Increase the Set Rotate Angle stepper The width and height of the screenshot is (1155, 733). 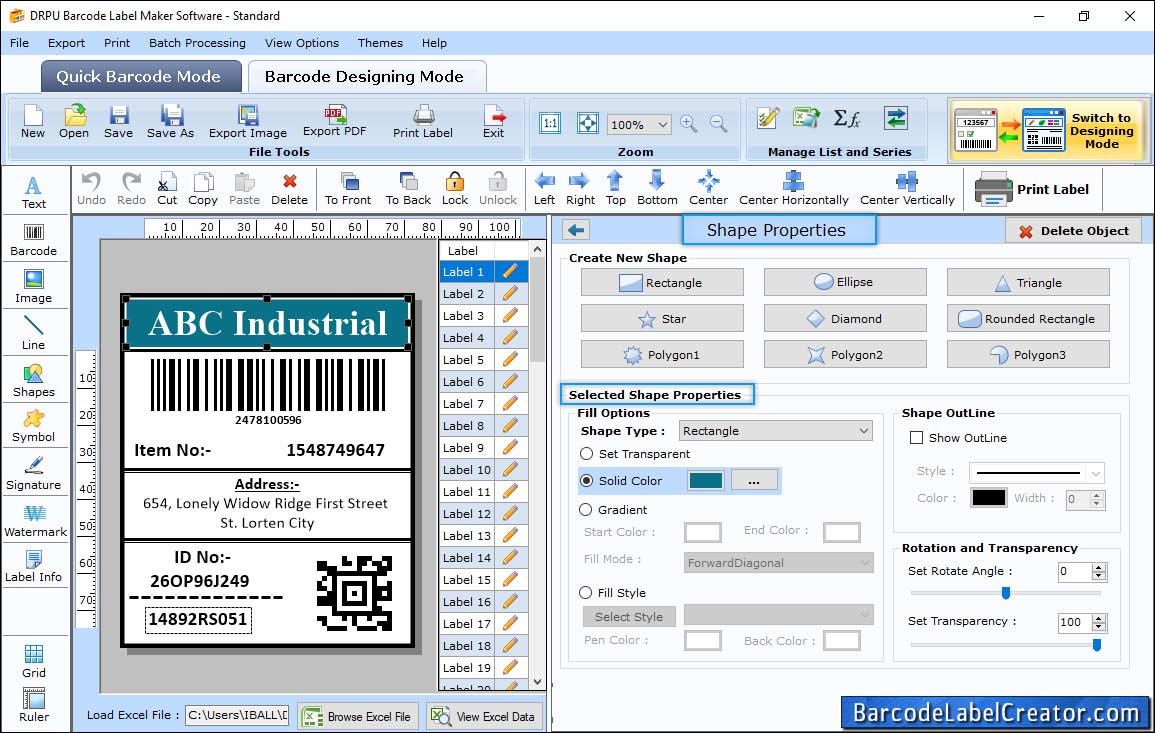point(1098,567)
